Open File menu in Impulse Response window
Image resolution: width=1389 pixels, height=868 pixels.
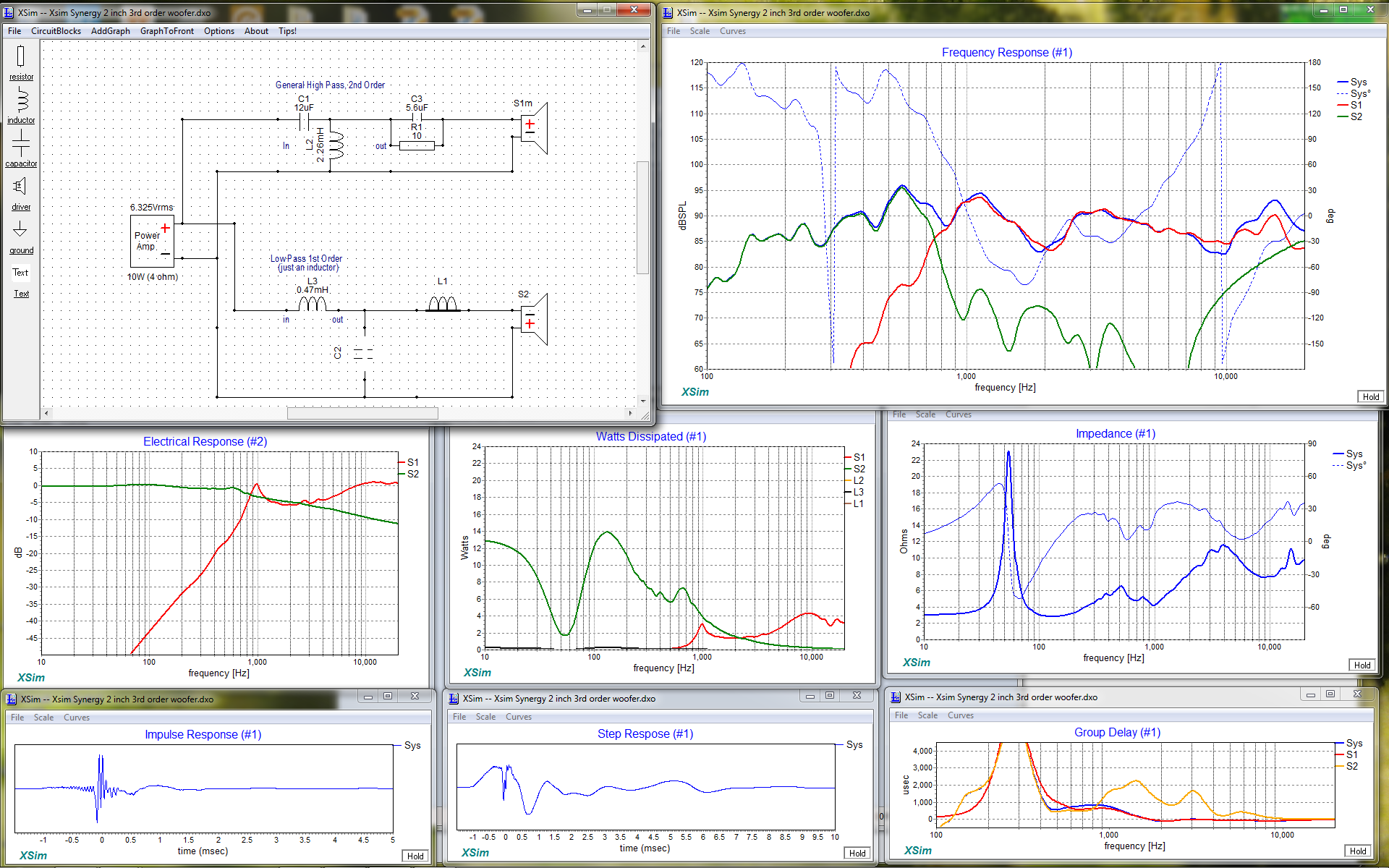[x=17, y=718]
